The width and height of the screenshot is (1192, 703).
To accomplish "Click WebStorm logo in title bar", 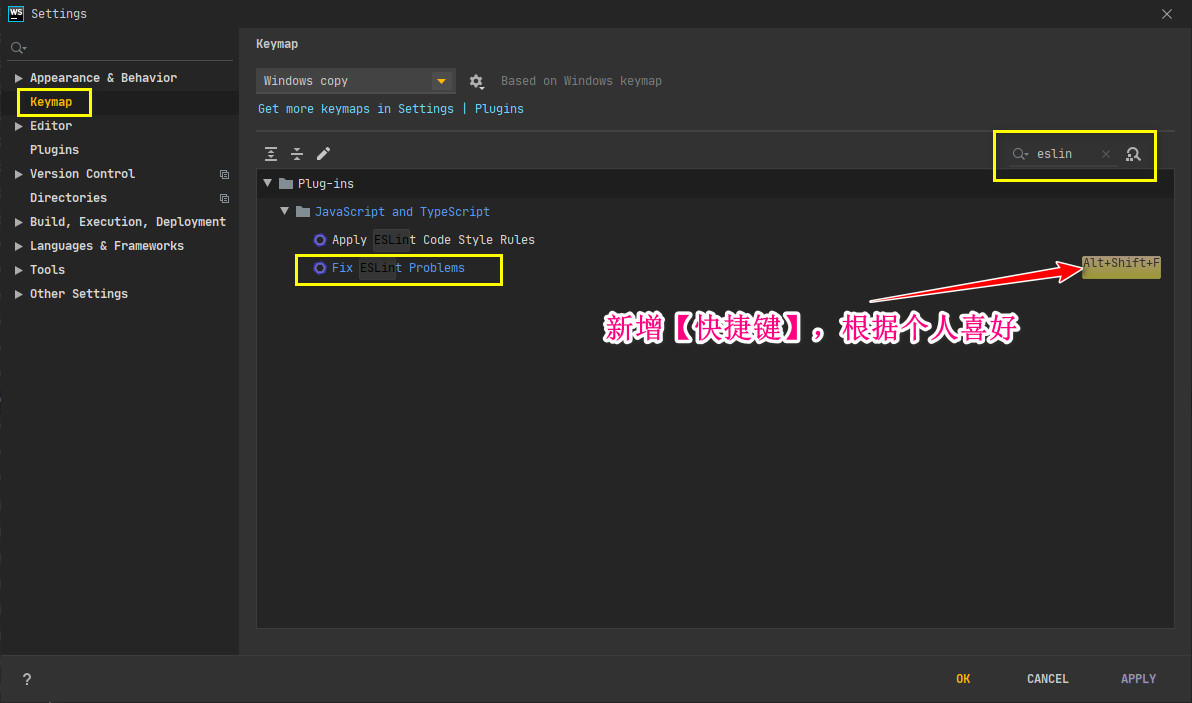I will coord(15,14).
